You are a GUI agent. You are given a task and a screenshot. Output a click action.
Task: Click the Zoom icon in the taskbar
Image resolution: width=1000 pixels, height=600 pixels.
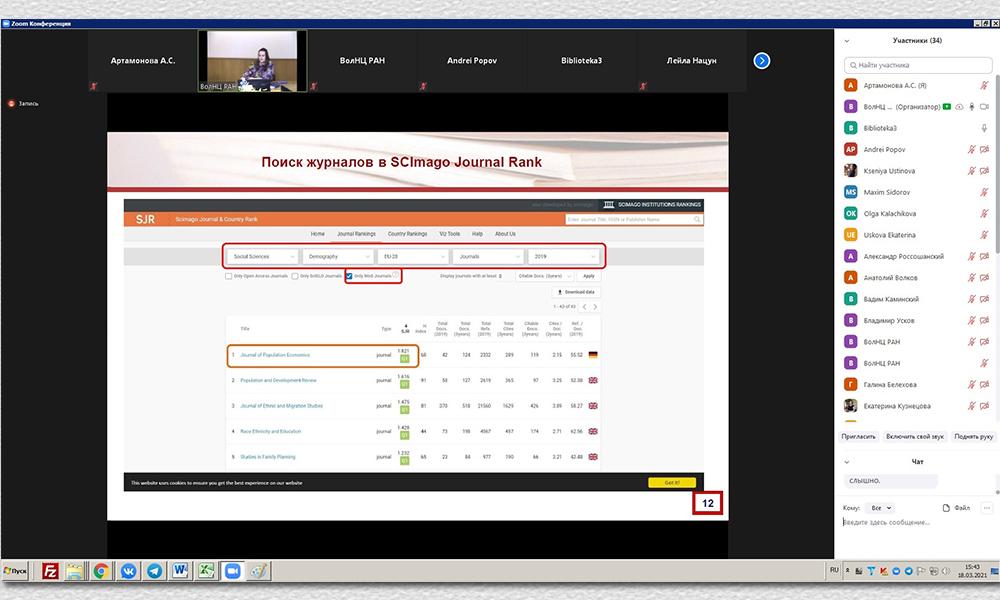[233, 571]
